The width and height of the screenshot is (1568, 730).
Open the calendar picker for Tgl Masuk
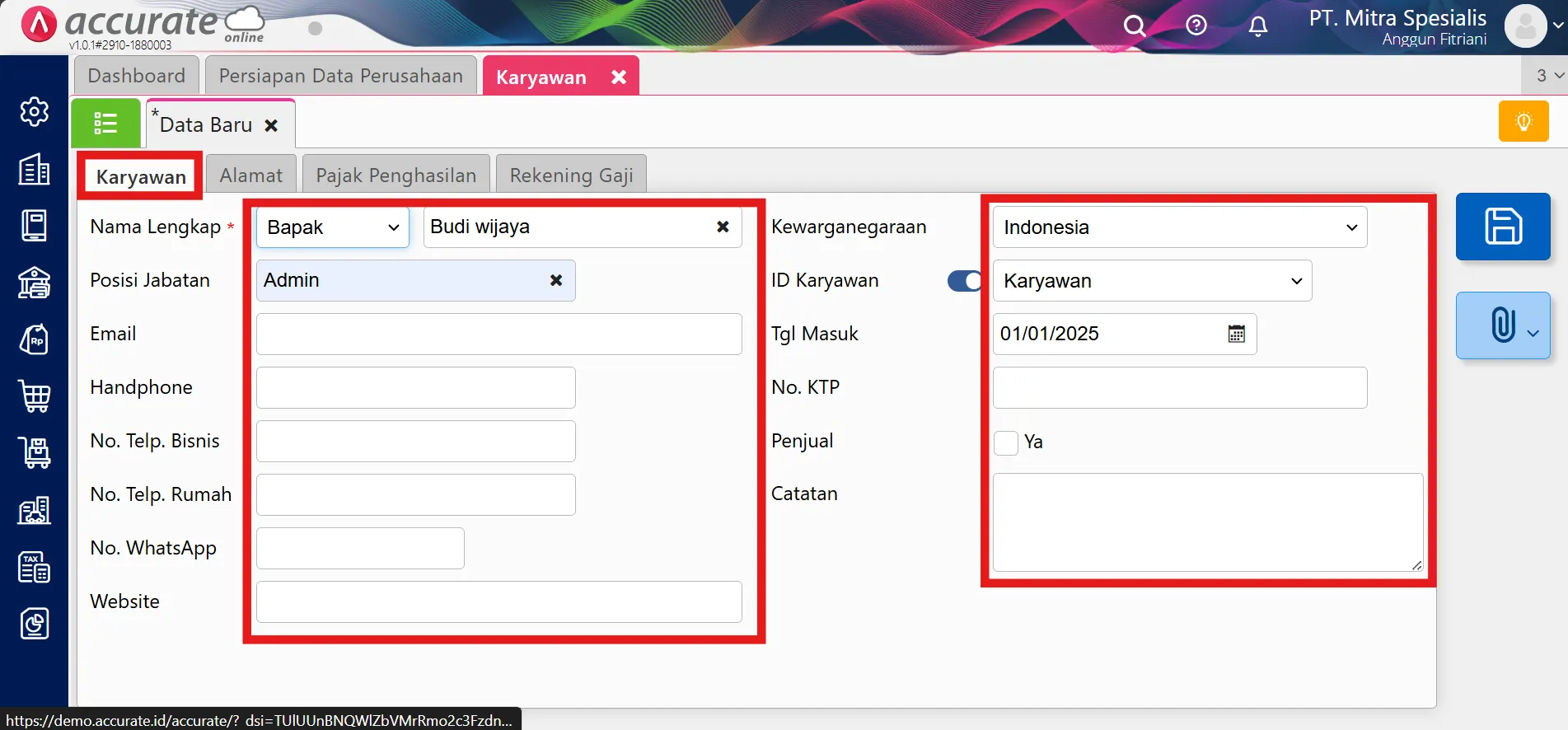click(1236, 334)
